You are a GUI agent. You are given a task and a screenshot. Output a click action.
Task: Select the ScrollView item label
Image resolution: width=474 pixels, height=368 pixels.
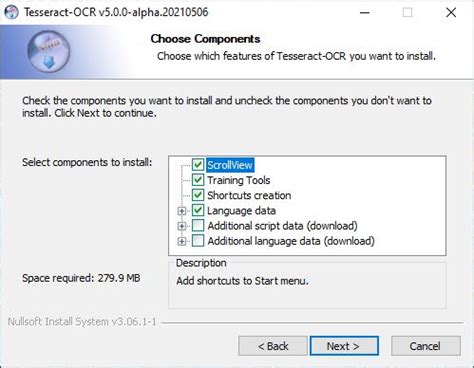coord(230,165)
